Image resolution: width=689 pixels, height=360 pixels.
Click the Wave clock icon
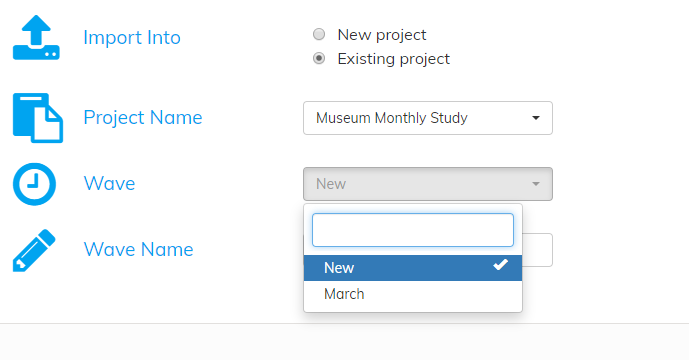coord(34,184)
